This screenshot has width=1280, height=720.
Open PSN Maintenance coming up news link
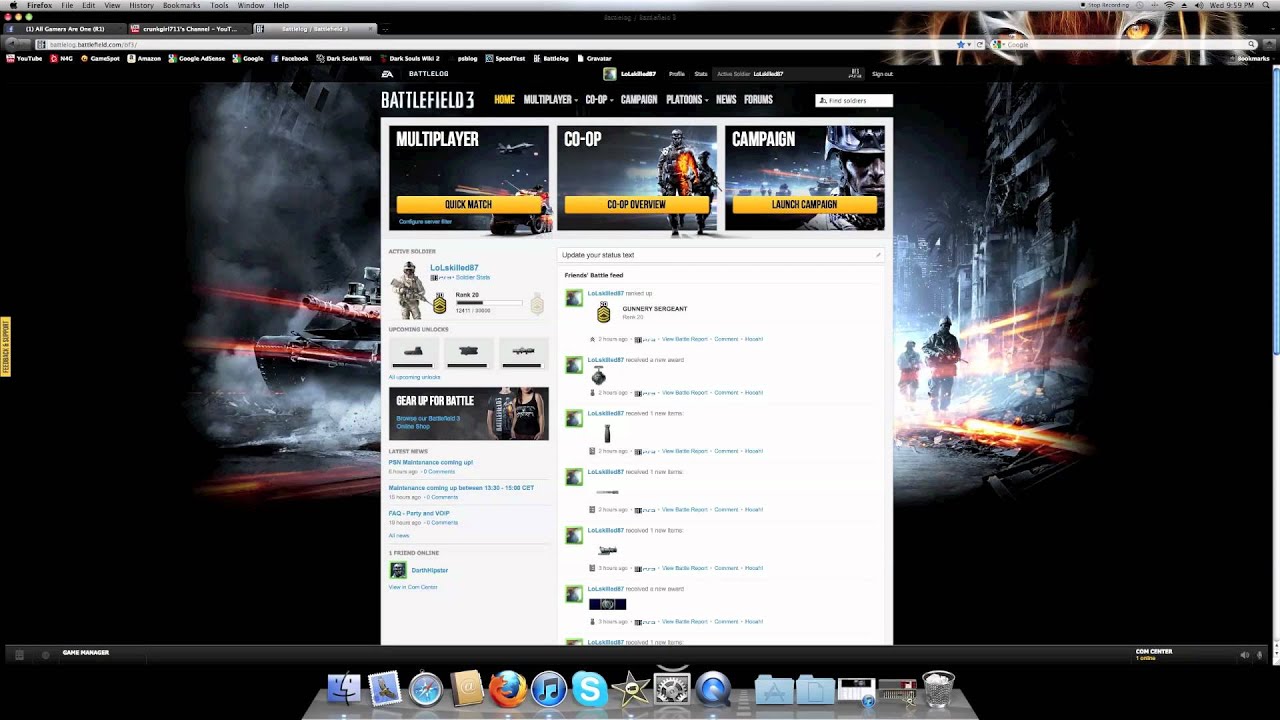[431, 462]
